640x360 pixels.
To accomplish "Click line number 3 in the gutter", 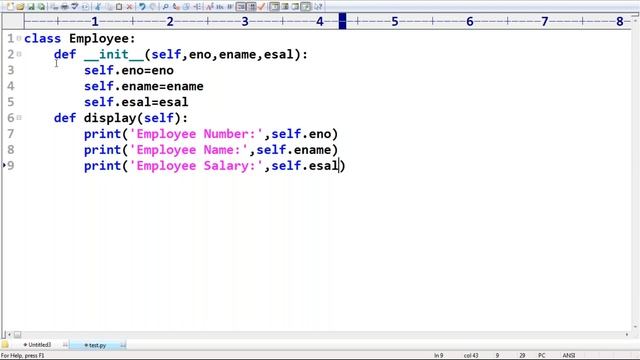I will tap(11, 70).
